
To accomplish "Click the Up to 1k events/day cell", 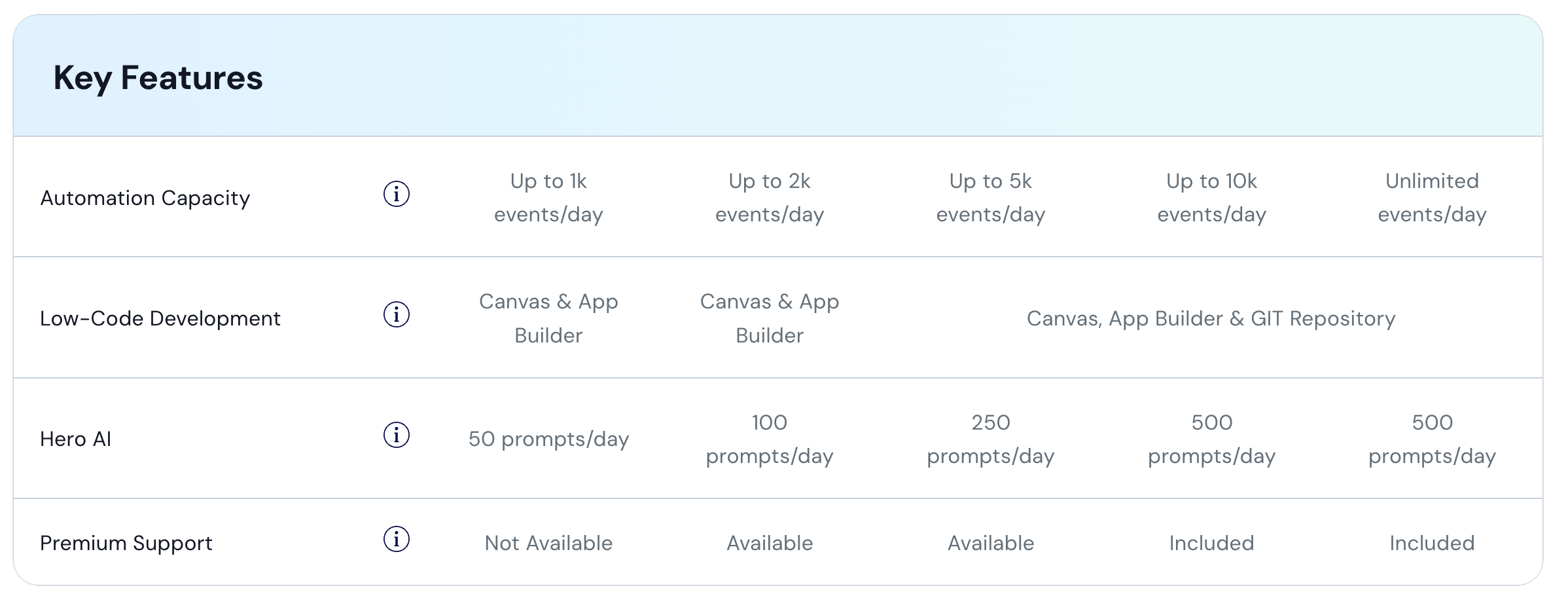I will click(x=548, y=197).
